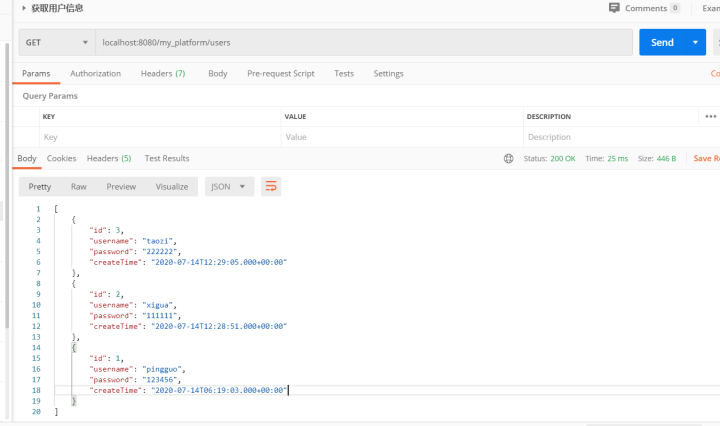Open the request Headers (7) tab
This screenshot has height=426, width=720.
pyautogui.click(x=163, y=73)
